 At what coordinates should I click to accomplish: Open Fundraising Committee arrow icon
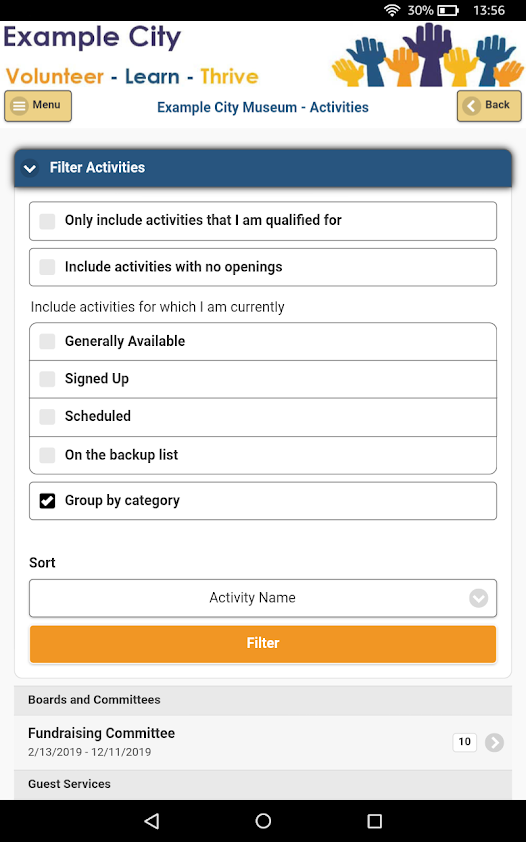494,742
